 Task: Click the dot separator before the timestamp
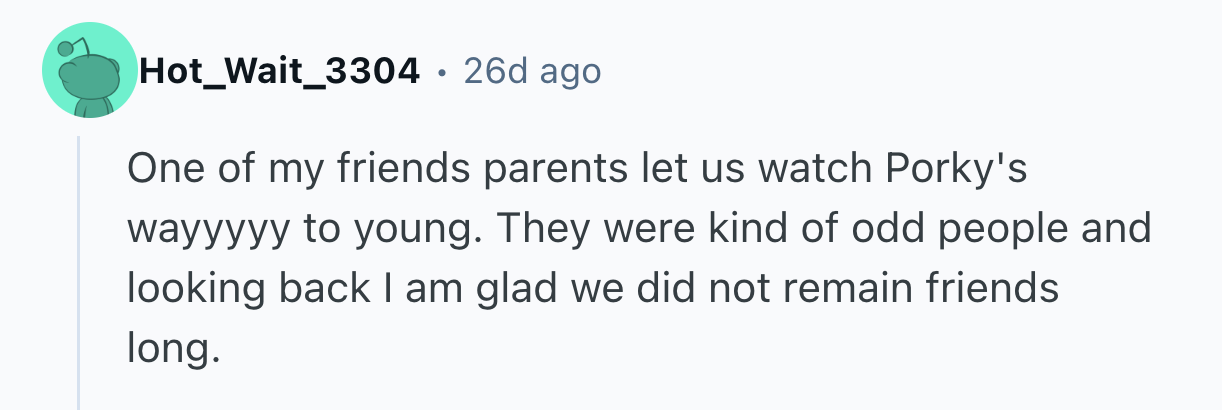pyautogui.click(x=442, y=72)
